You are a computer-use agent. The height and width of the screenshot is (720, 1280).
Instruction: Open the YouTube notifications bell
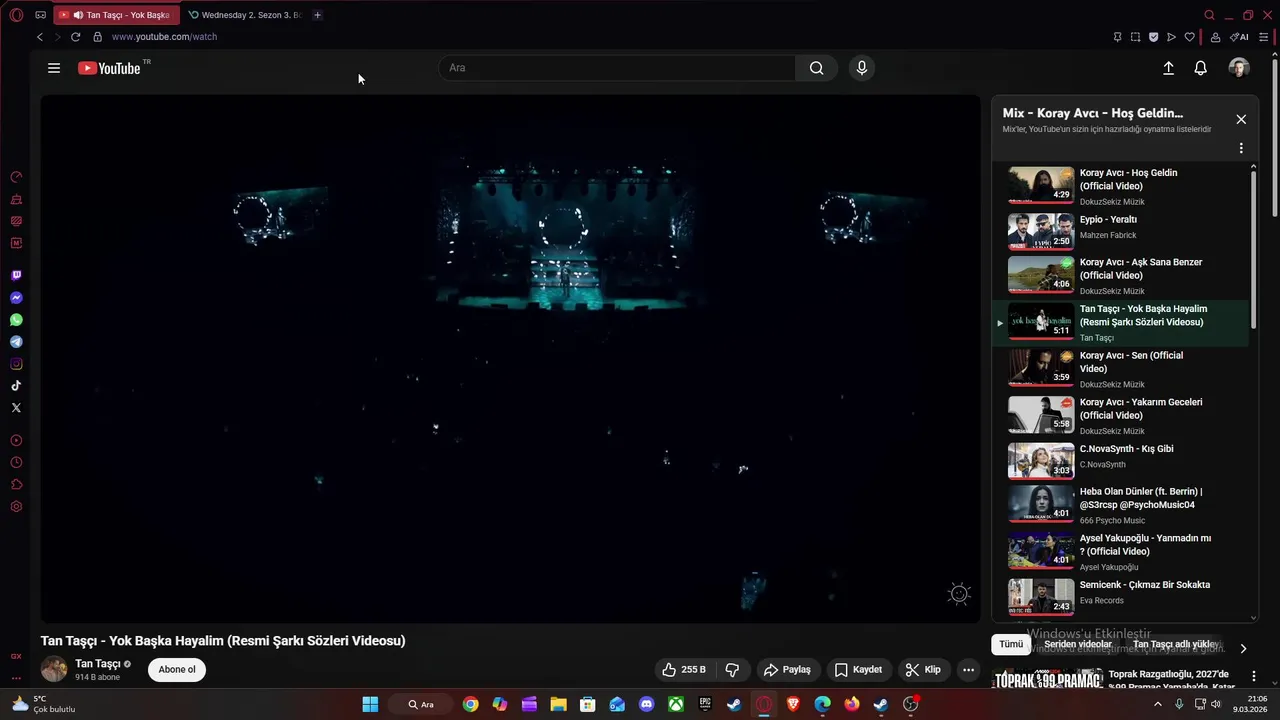click(x=1201, y=68)
